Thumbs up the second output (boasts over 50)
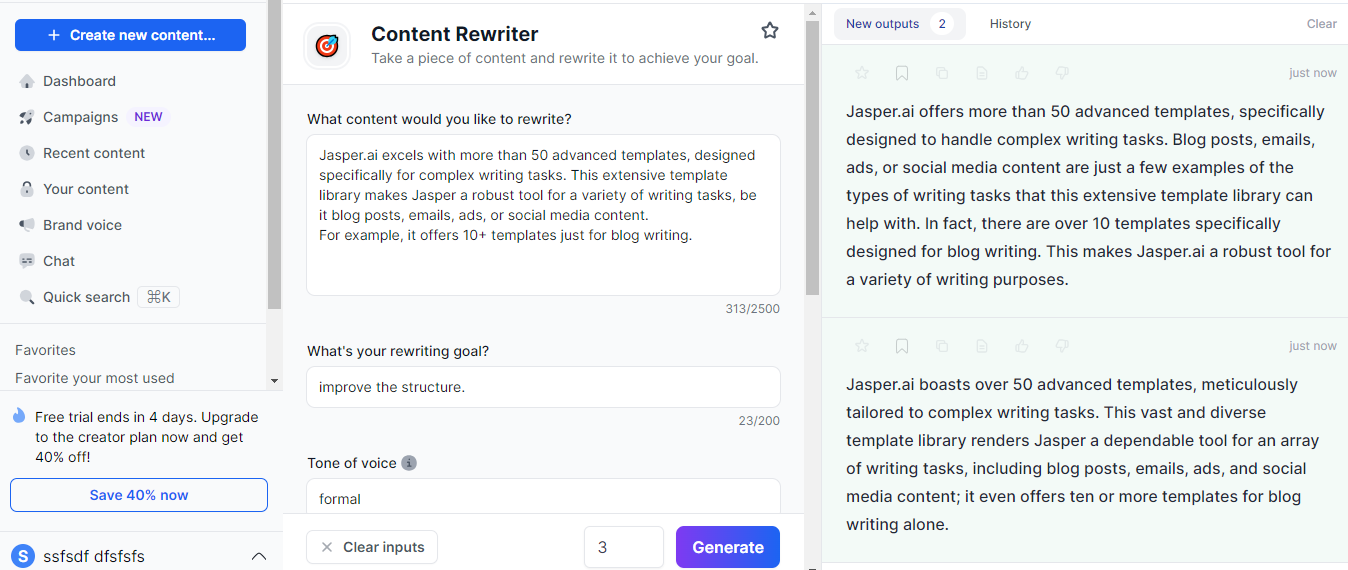Screen dimensions: 1348x570 pyautogui.click(x=1022, y=346)
